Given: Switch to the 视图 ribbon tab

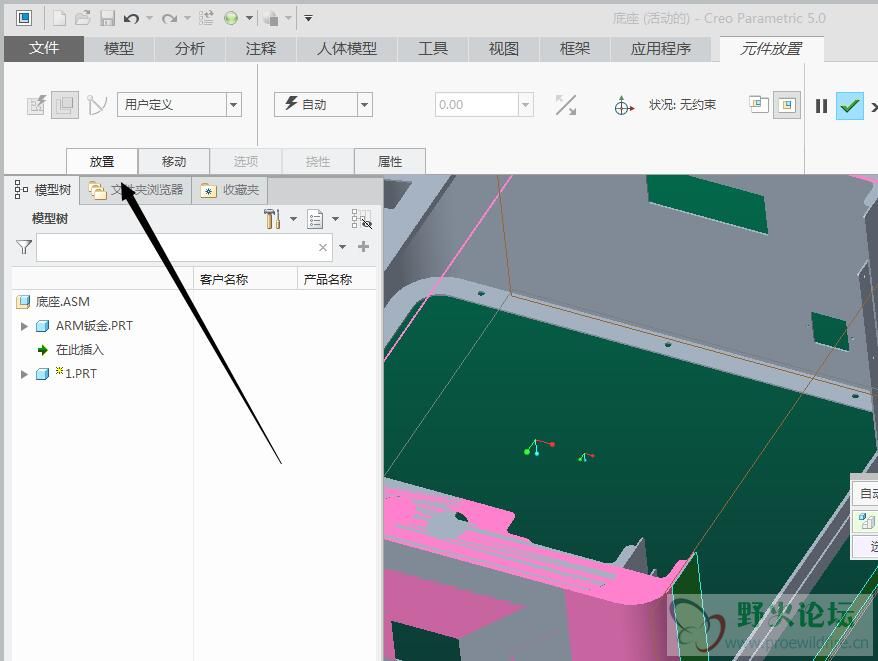Looking at the screenshot, I should (503, 49).
